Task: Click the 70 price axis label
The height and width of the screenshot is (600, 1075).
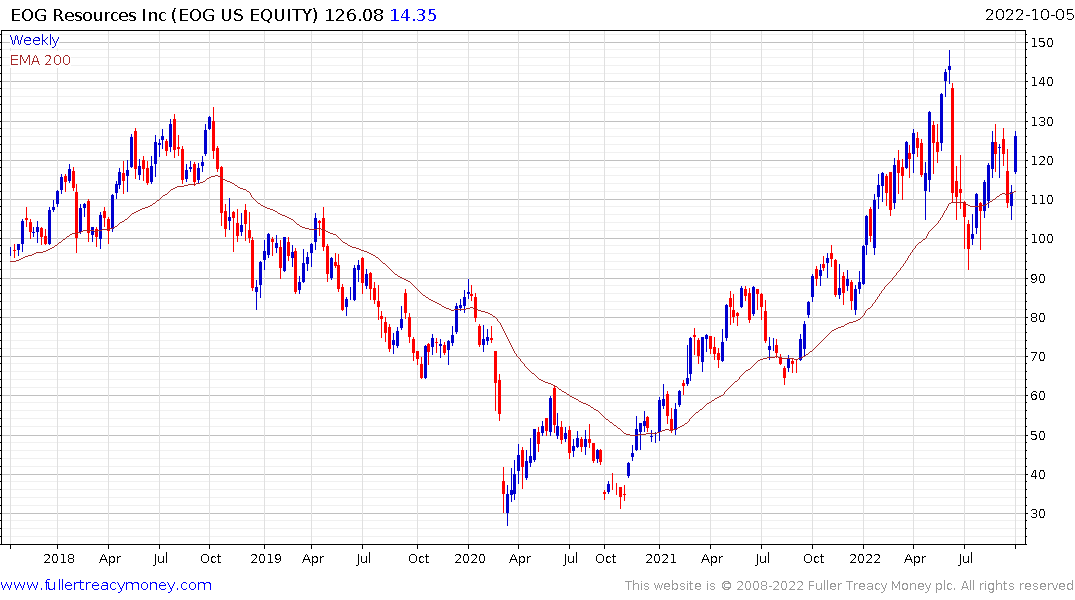Action: pyautogui.click(x=1038, y=357)
